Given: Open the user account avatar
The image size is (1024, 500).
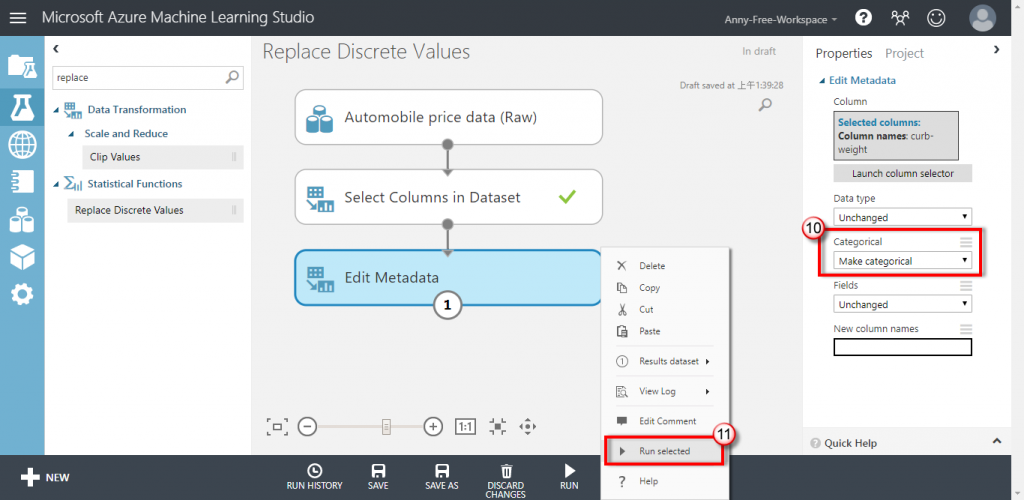Looking at the screenshot, I should [983, 18].
